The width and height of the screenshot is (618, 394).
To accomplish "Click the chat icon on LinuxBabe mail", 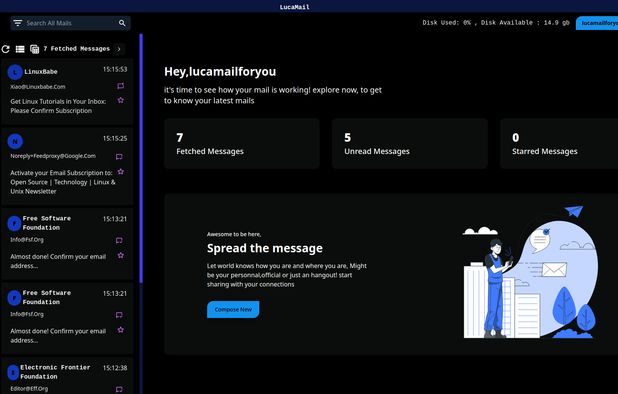I will [121, 86].
